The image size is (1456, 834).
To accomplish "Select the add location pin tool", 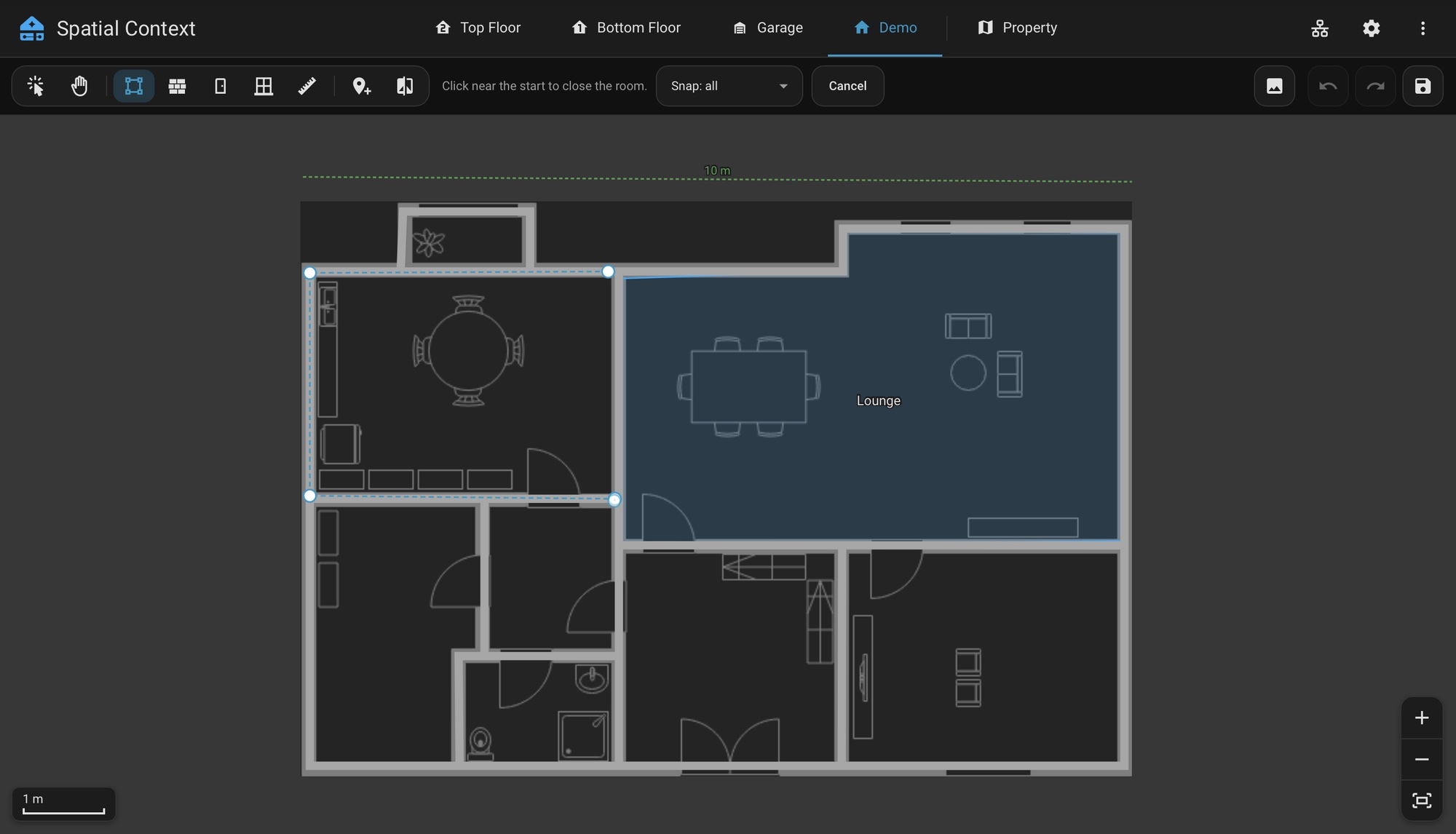I will tap(361, 86).
